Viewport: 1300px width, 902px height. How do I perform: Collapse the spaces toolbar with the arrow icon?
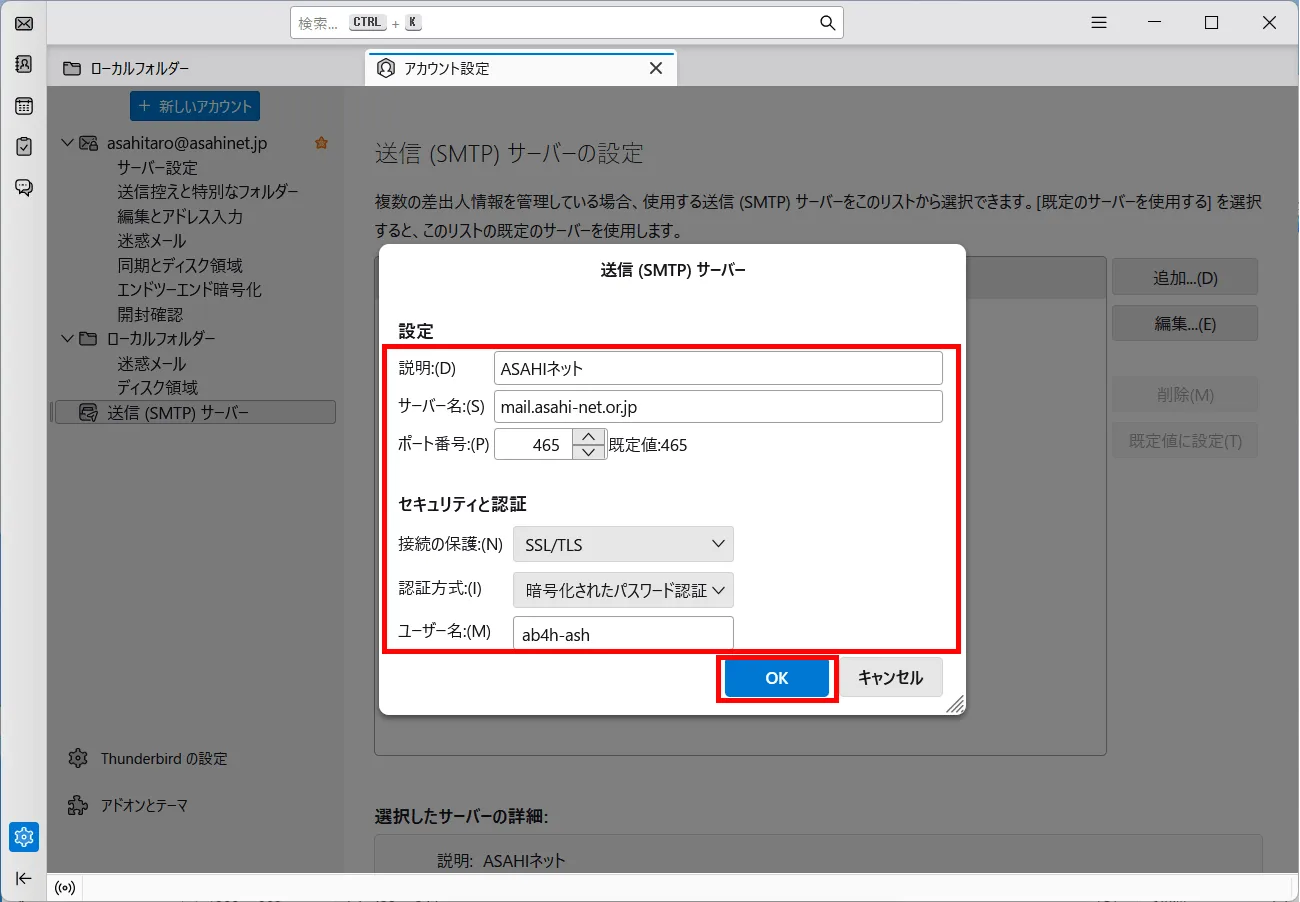pos(23,878)
